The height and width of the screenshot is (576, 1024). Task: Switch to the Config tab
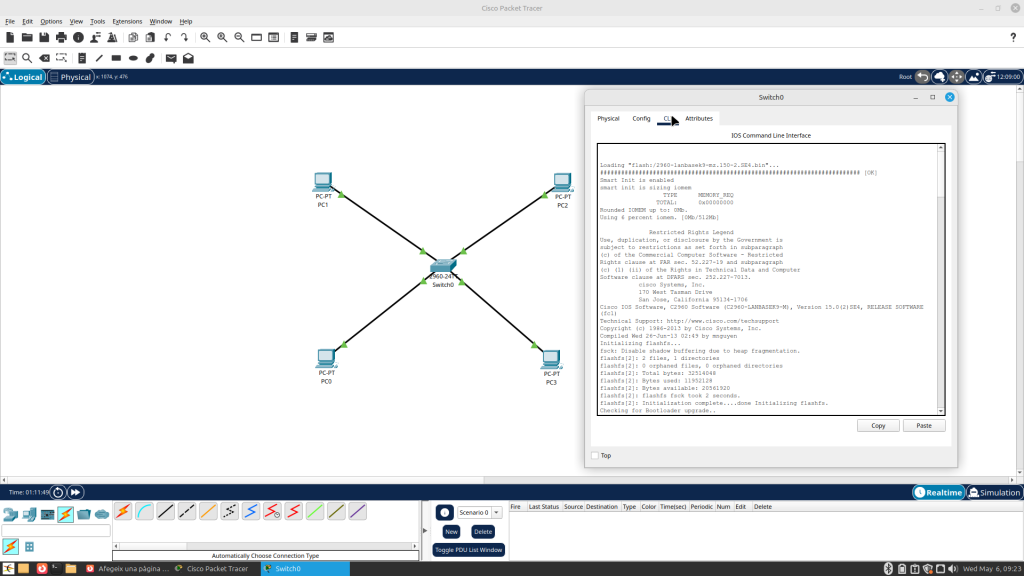click(641, 119)
